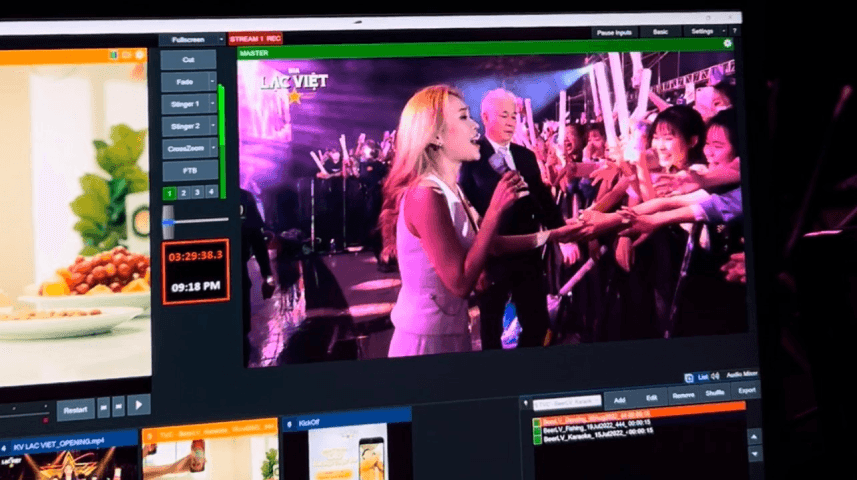The width and height of the screenshot is (857, 480).
Task: Click the blue icon left of List
Action: pos(689,378)
